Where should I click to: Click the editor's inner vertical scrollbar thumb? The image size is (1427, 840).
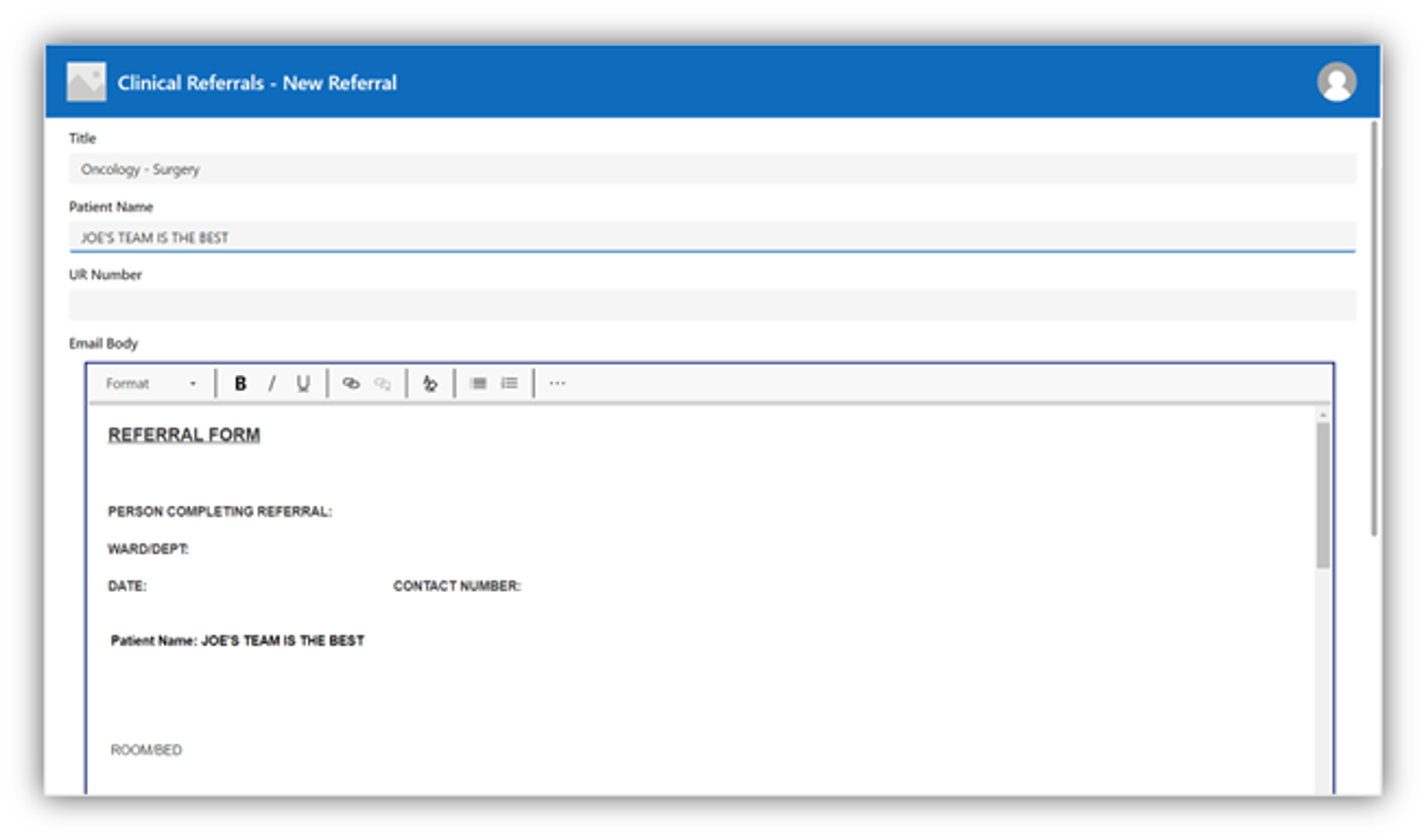coord(1322,494)
